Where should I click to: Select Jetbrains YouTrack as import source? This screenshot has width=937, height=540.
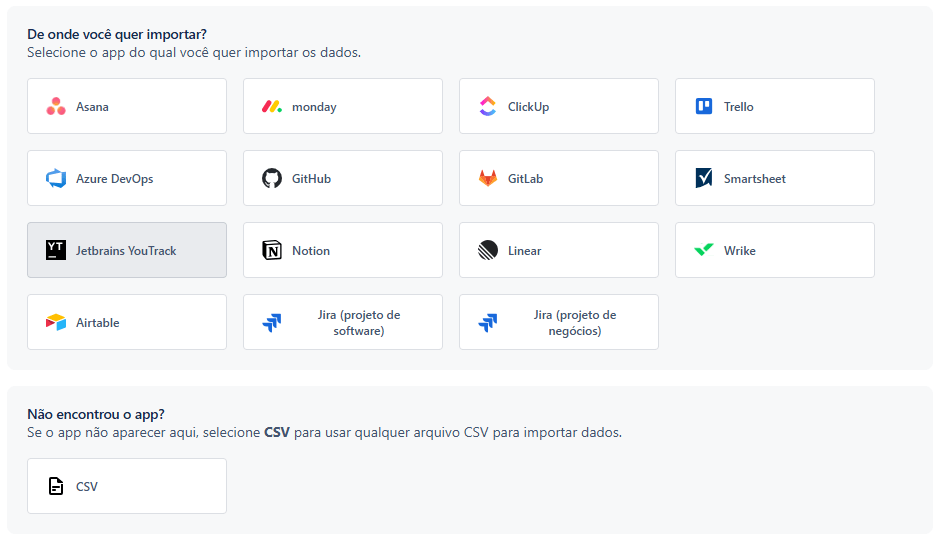click(127, 250)
